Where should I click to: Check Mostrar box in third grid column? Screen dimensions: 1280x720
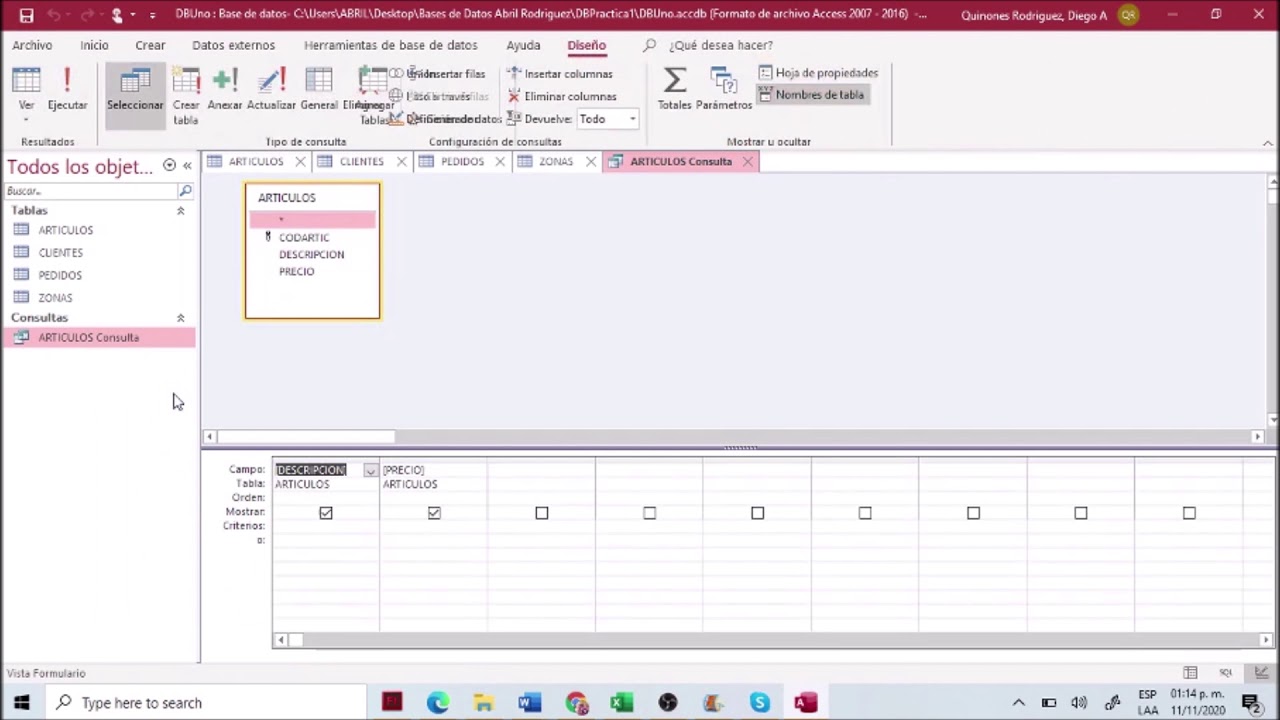click(542, 513)
